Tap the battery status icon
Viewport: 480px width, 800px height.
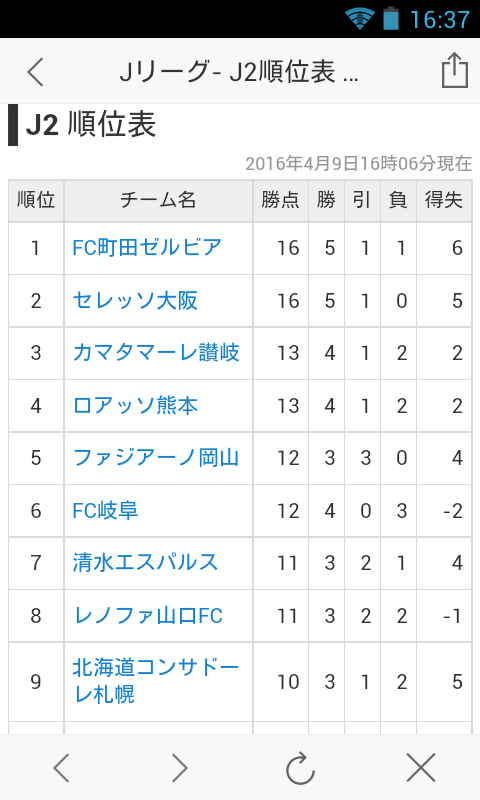391,18
